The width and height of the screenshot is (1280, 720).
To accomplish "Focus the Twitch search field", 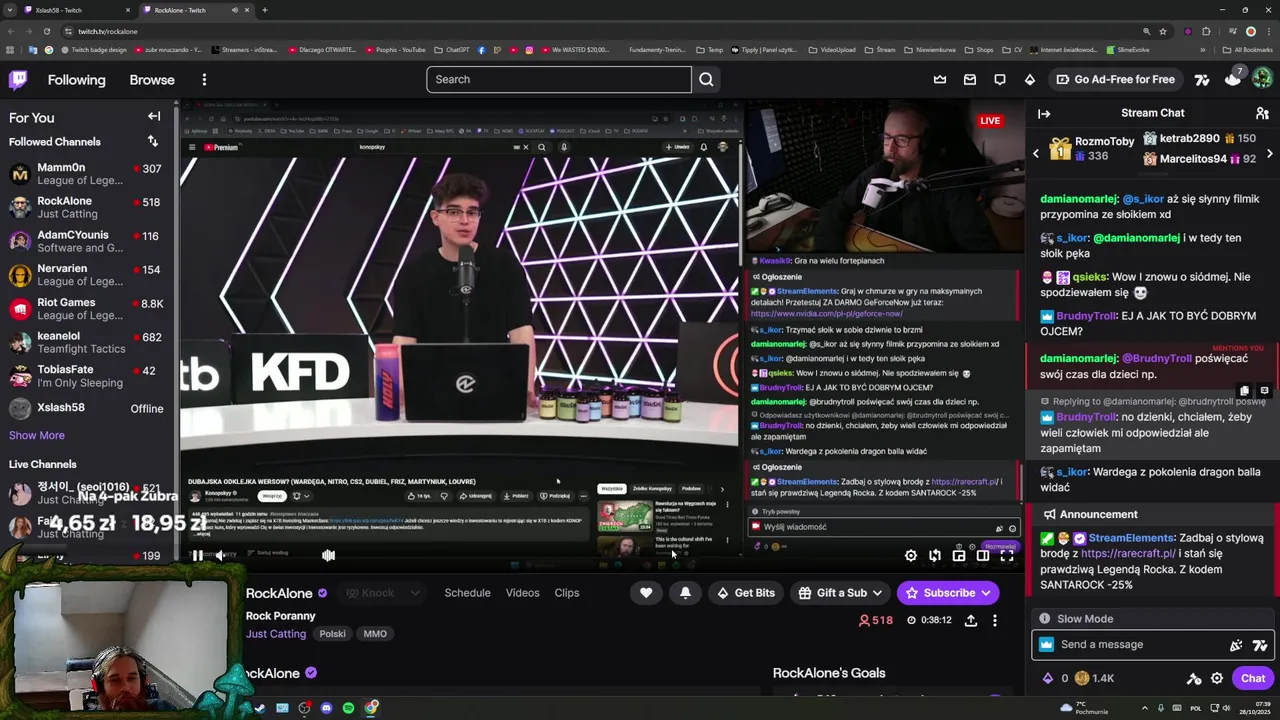I will (x=558, y=80).
